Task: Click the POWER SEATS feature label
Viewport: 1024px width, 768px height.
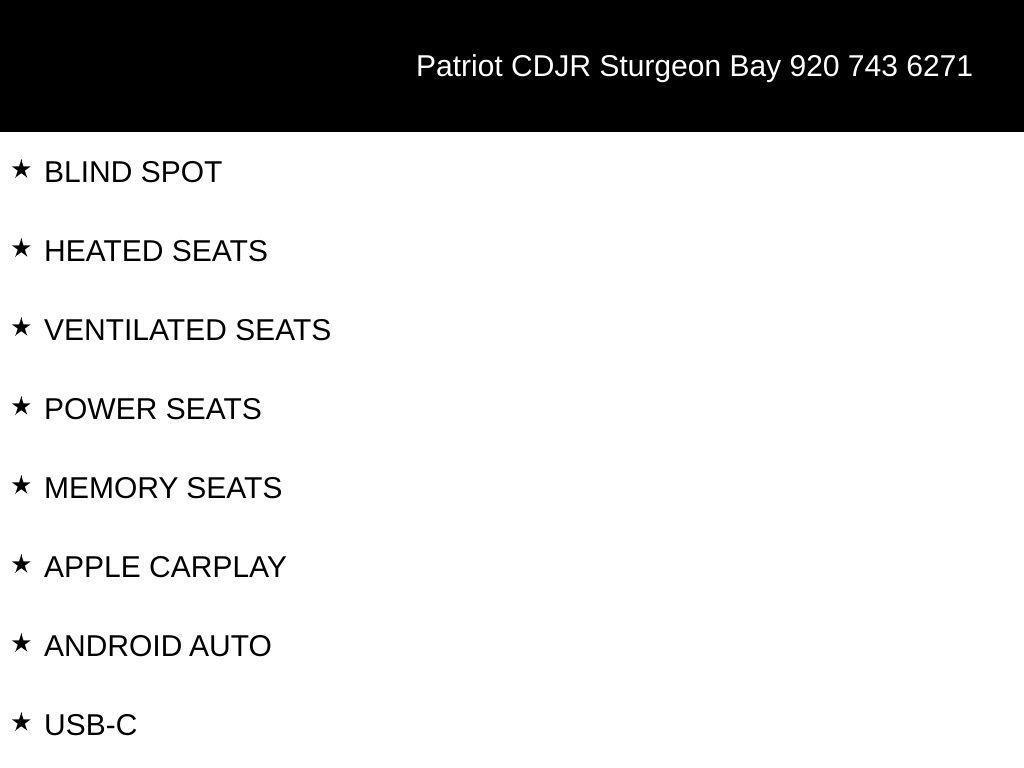Action: coord(153,409)
